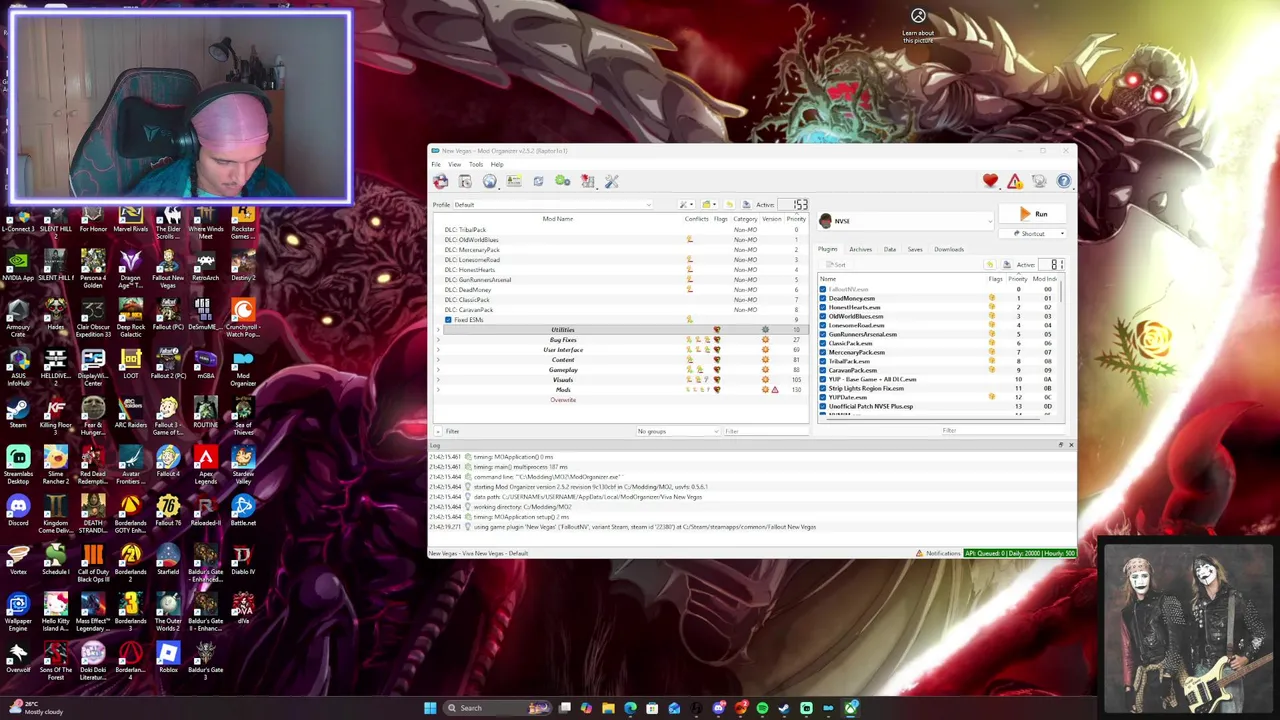Image resolution: width=1280 pixels, height=720 pixels.
Task: Open the Install Mod from archive icon
Action: [441, 181]
